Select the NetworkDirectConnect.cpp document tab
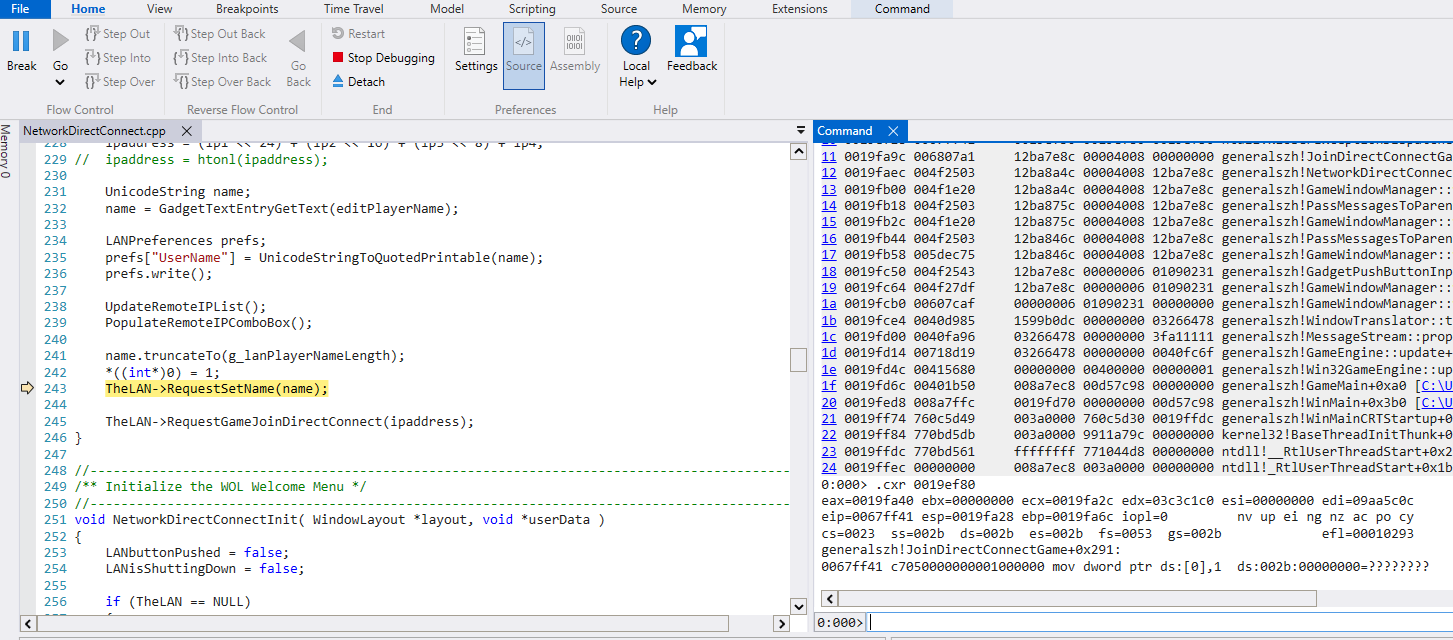This screenshot has width=1453, height=640. point(95,131)
